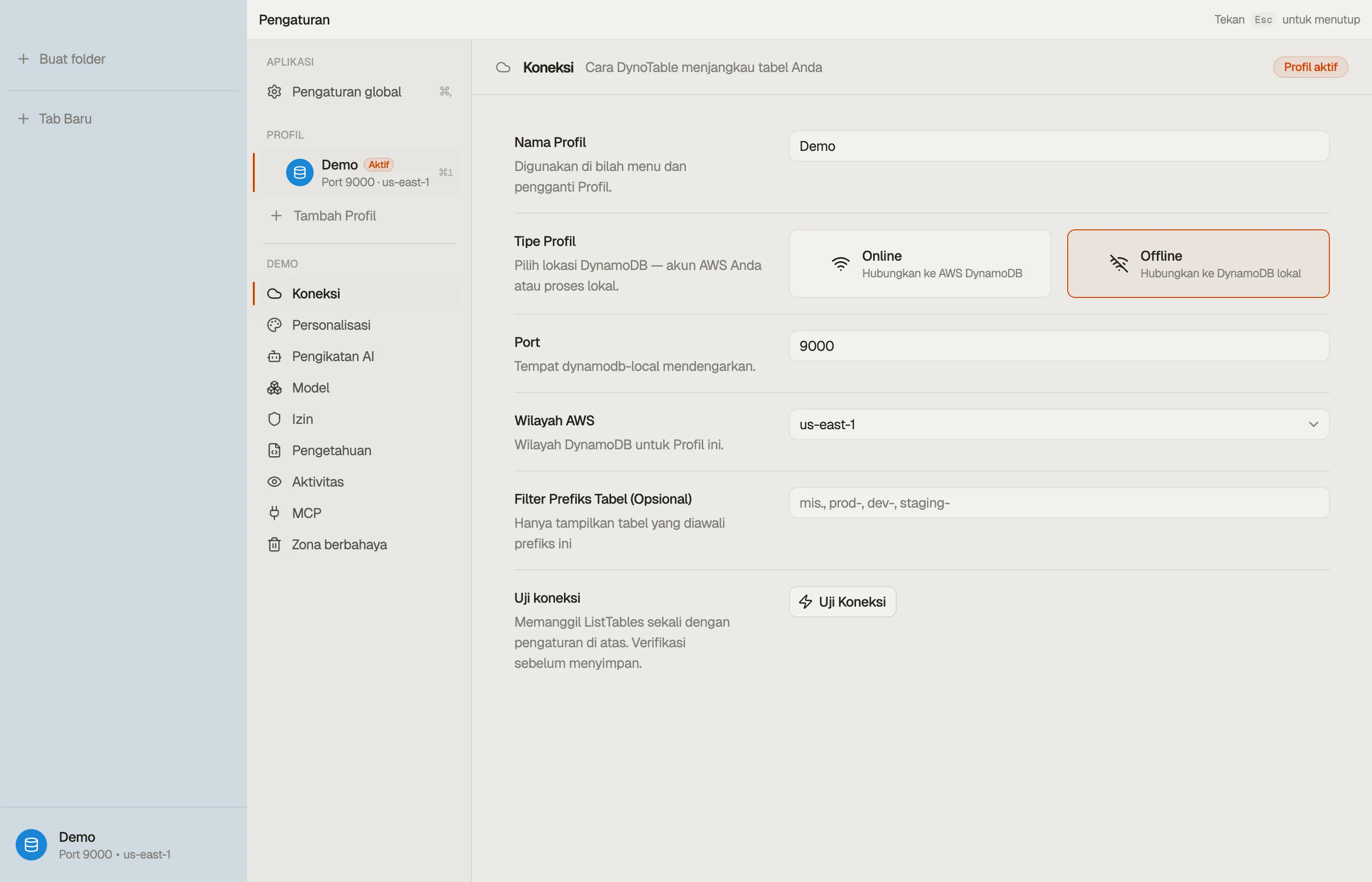The width and height of the screenshot is (1372, 882).
Task: Click the chevron arrow in the region selector
Action: 1313,424
